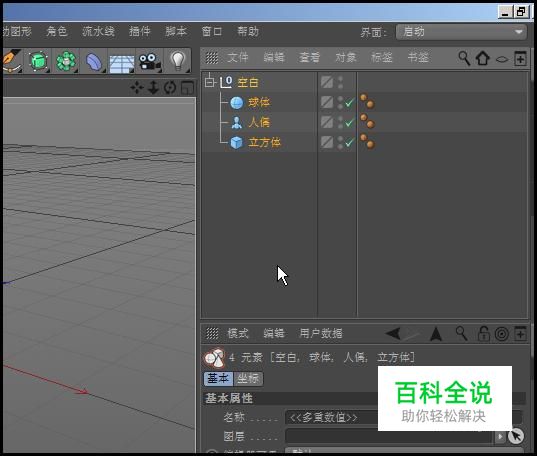Viewport: 537px width, 456px height.
Task: Create a Camera object
Action: coord(149,62)
